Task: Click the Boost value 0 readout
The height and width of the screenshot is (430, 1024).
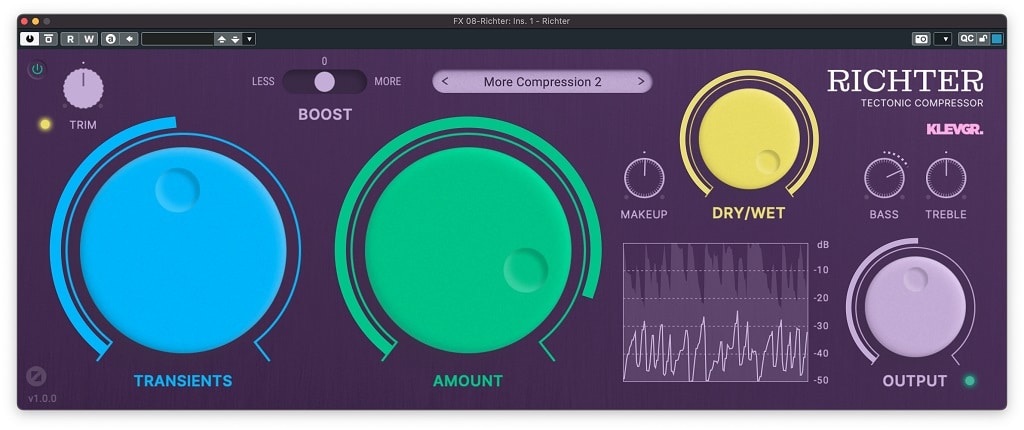Action: [325, 61]
